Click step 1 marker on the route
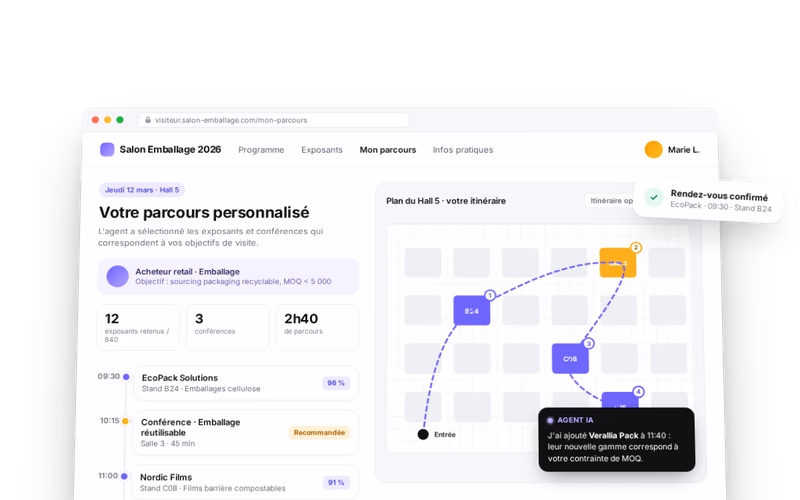This screenshot has height=500, width=800. (490, 295)
